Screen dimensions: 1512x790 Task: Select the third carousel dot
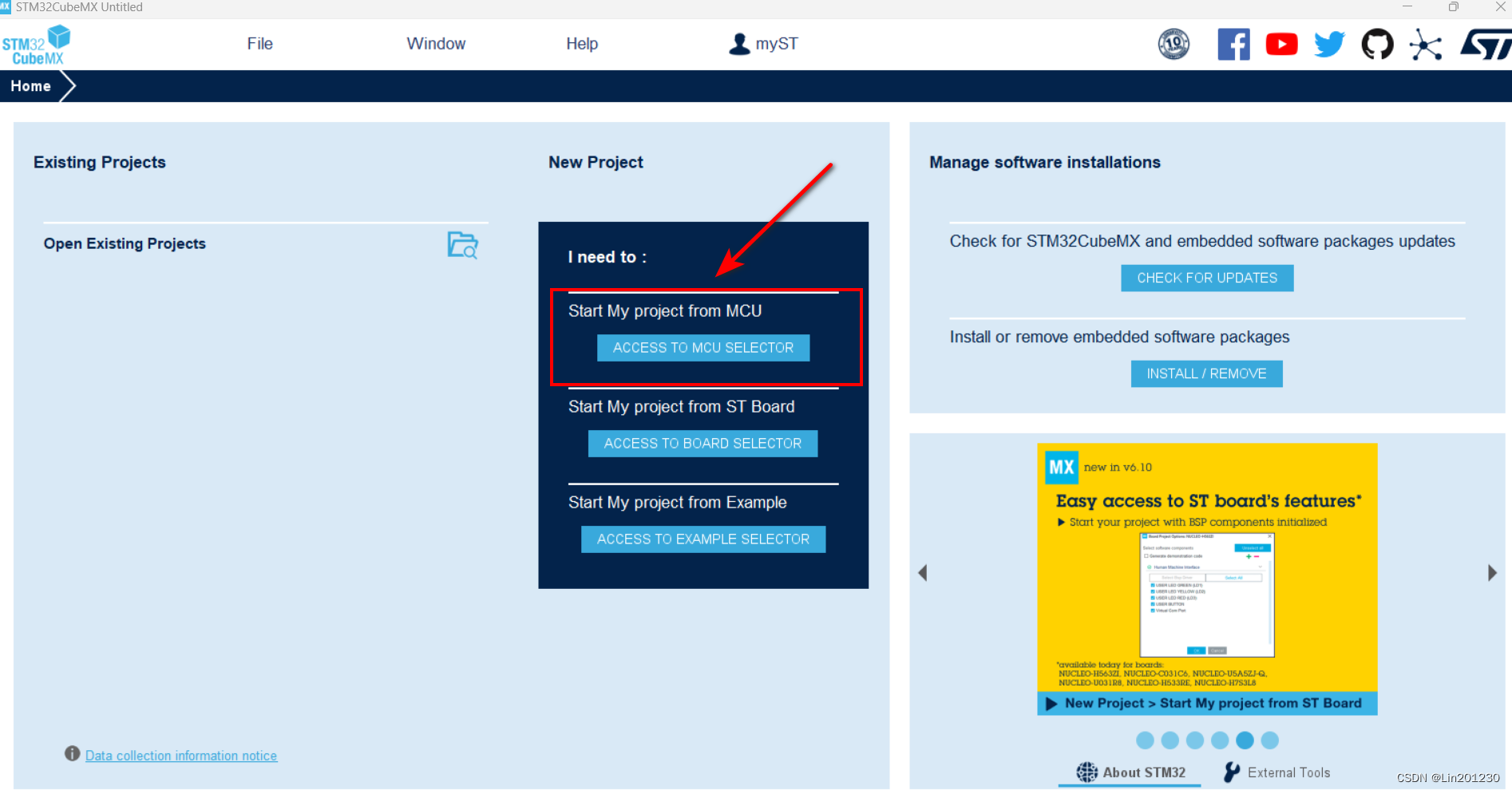point(1194,741)
